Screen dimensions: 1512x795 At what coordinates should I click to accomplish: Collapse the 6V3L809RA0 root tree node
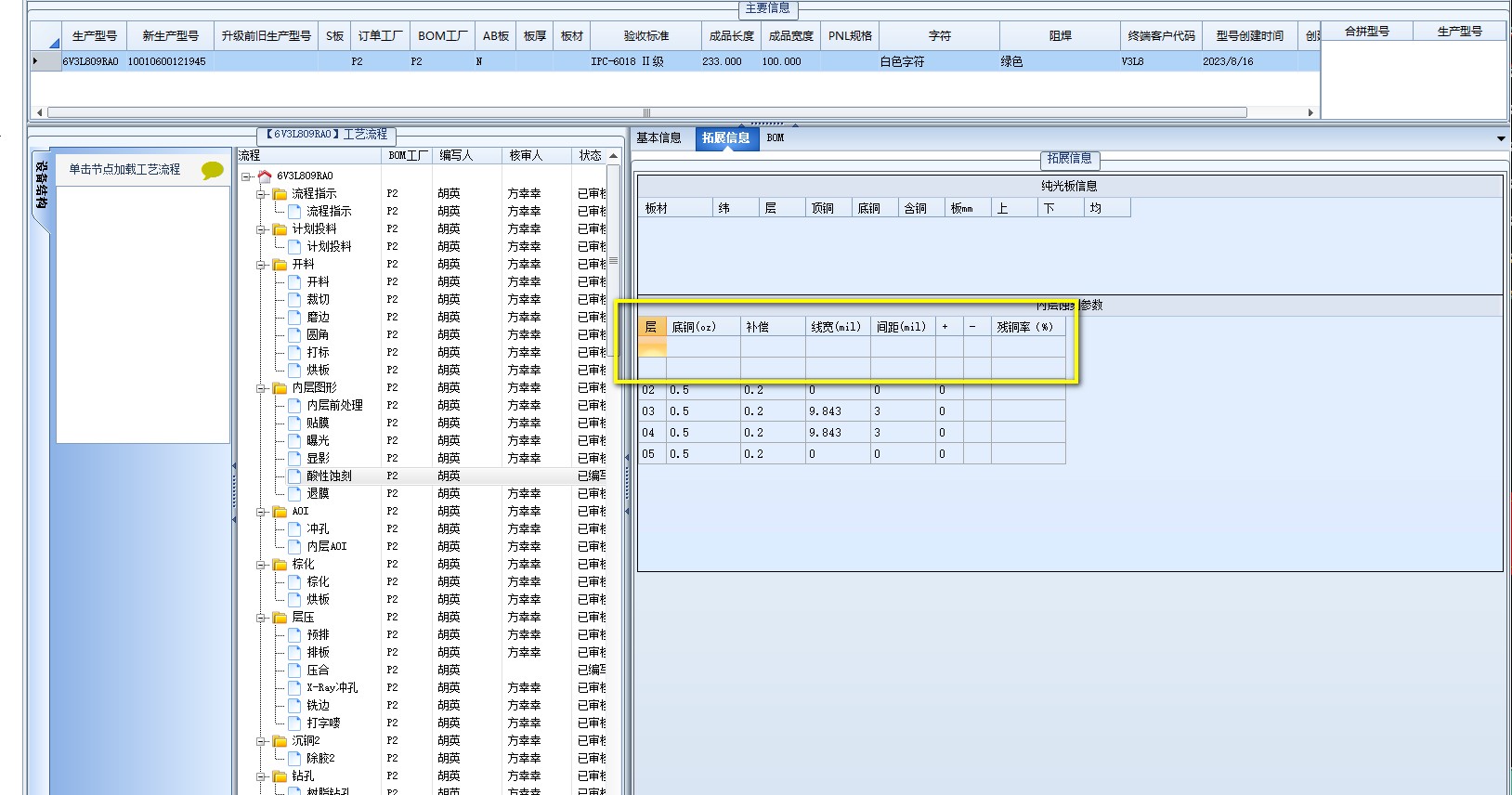point(246,176)
